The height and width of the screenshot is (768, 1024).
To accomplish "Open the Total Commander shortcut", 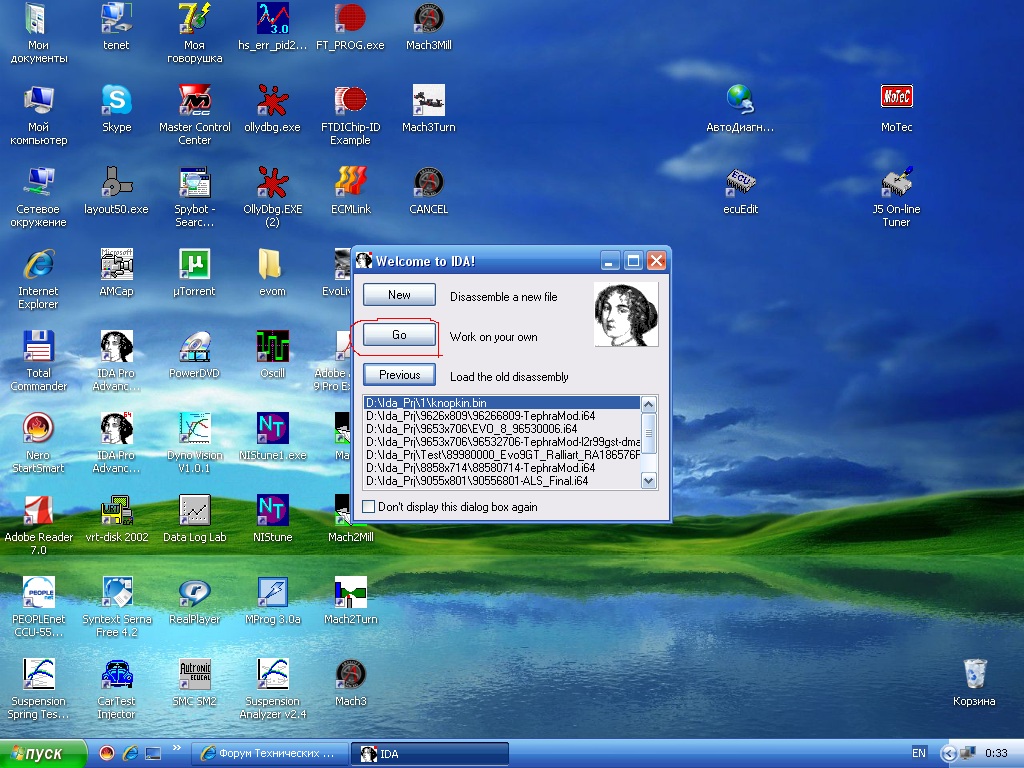I will coord(38,346).
